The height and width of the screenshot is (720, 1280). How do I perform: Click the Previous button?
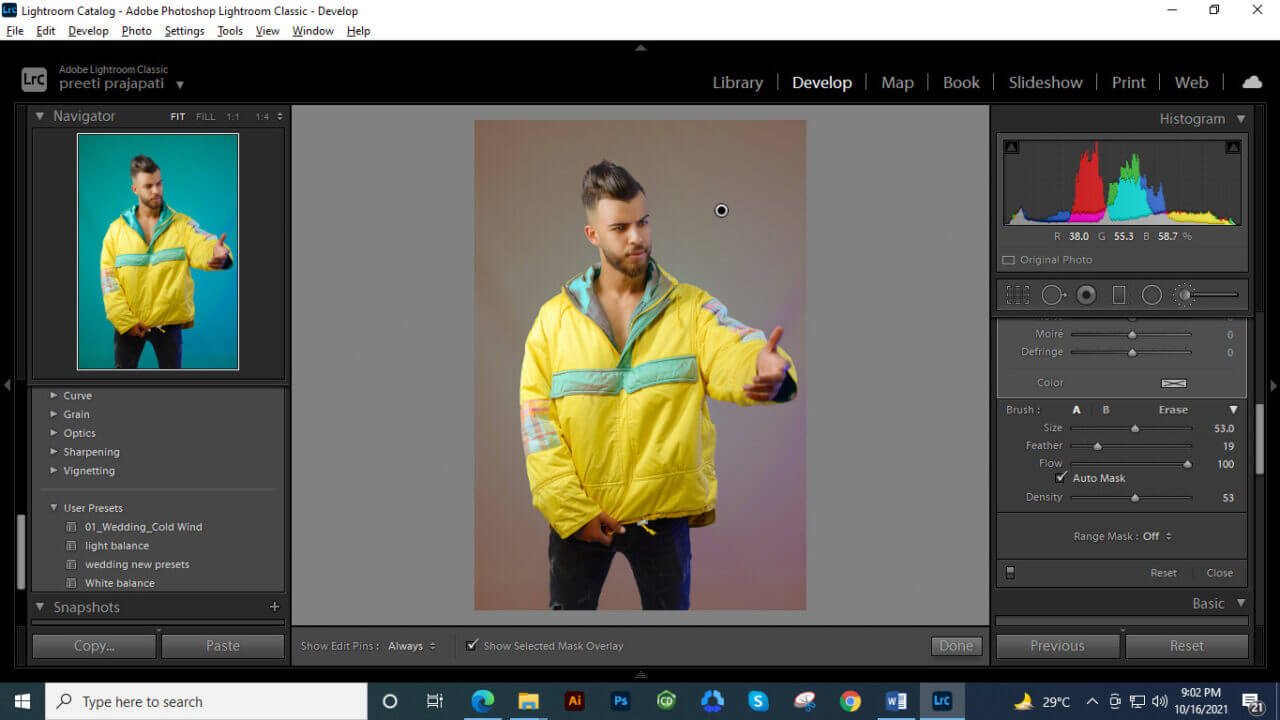pos(1057,645)
